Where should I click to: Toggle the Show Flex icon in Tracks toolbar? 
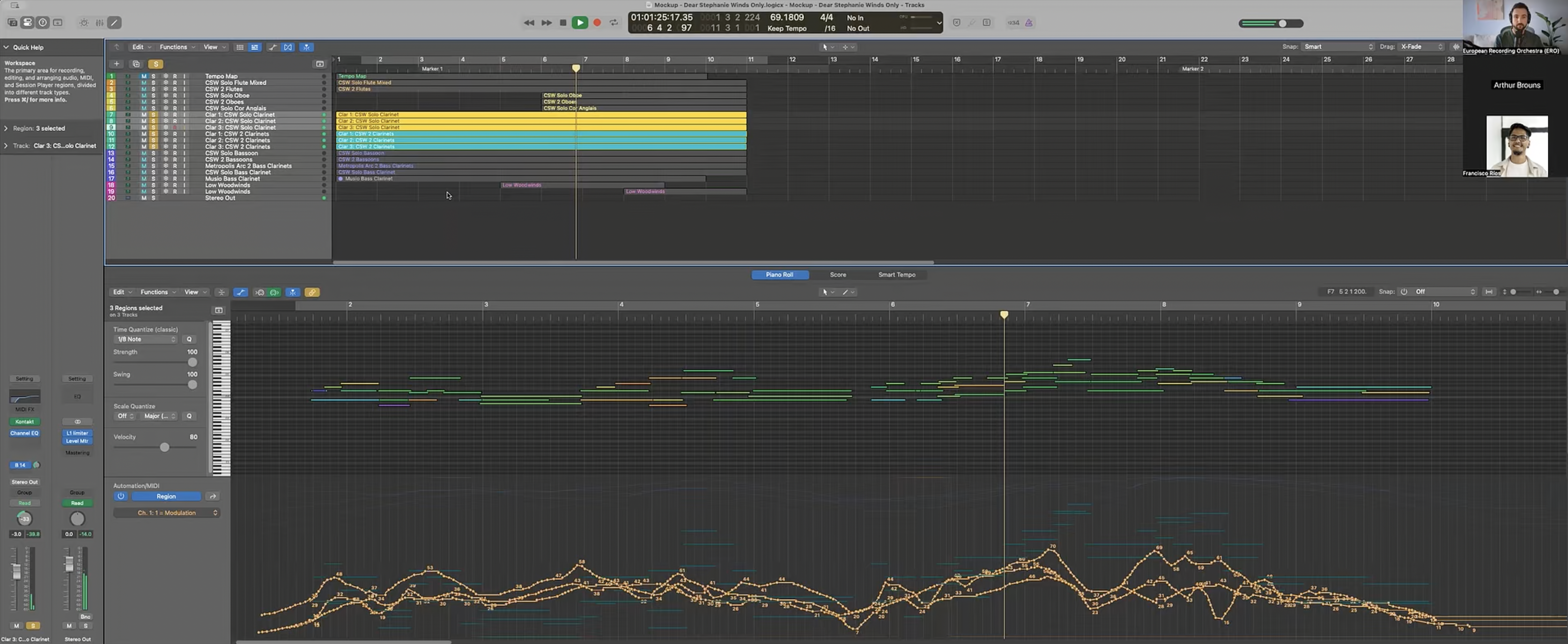pyautogui.click(x=288, y=47)
